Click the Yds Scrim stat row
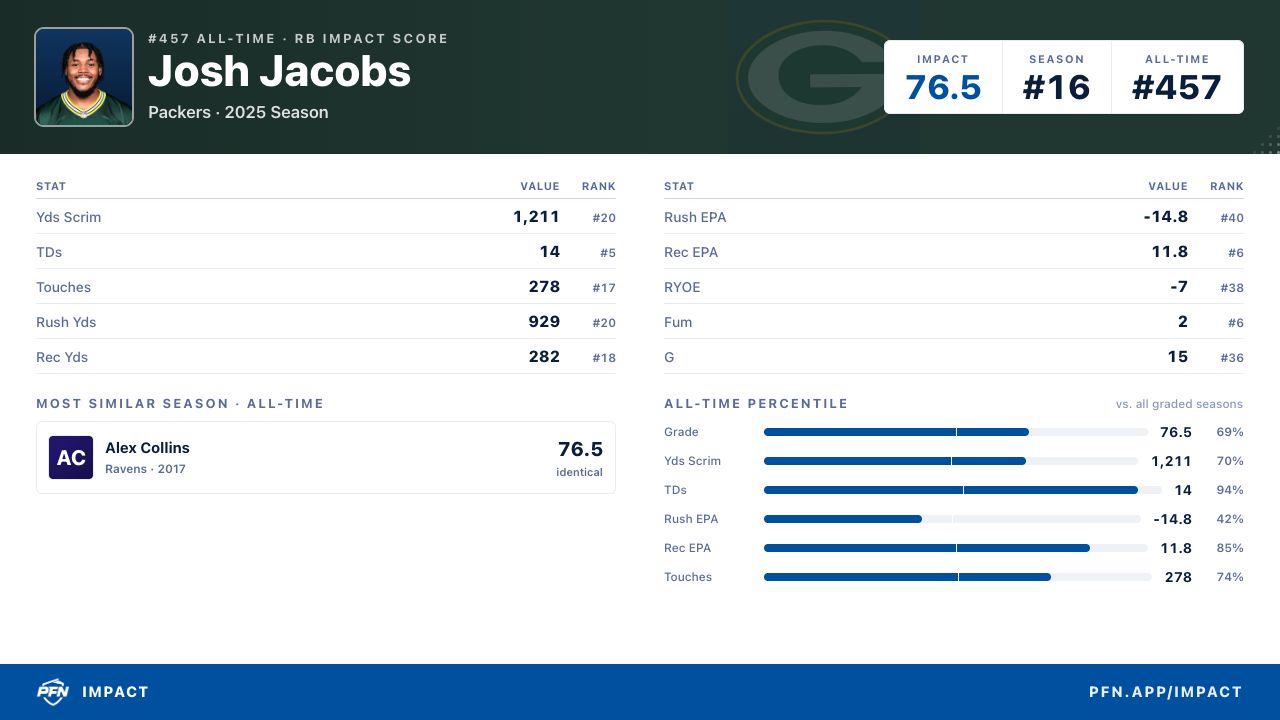Screen dimensions: 1280x720 326,217
